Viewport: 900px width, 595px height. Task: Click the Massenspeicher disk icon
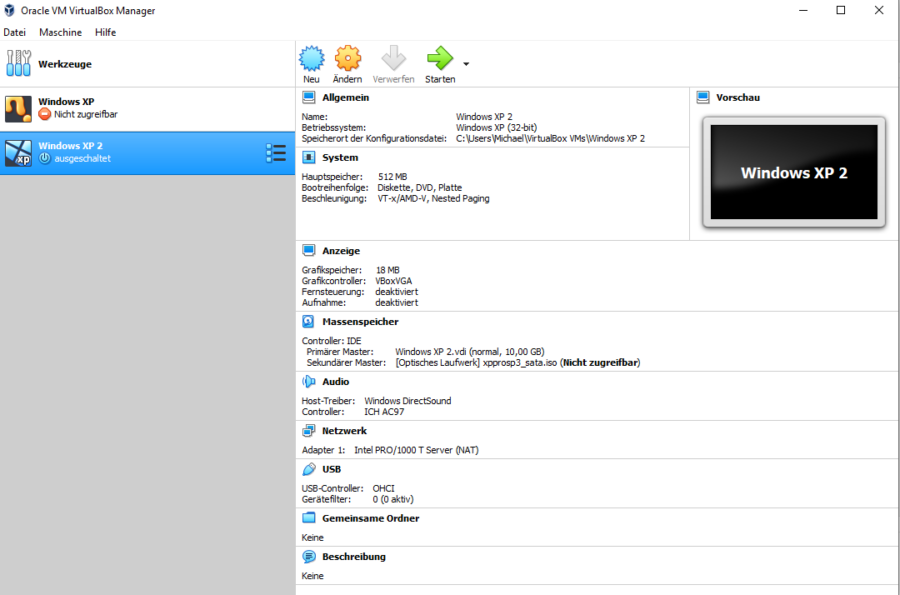(308, 321)
